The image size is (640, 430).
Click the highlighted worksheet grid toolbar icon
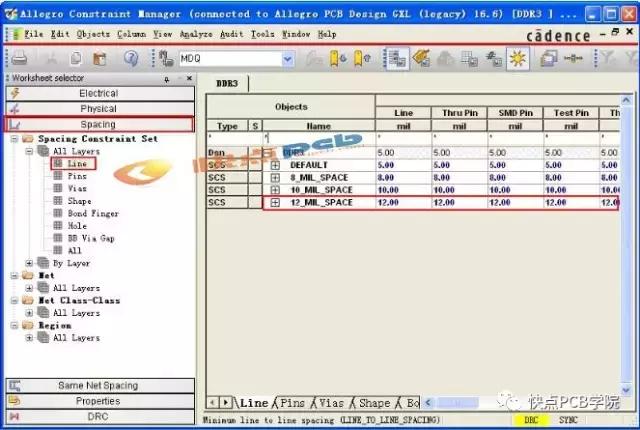point(397,58)
